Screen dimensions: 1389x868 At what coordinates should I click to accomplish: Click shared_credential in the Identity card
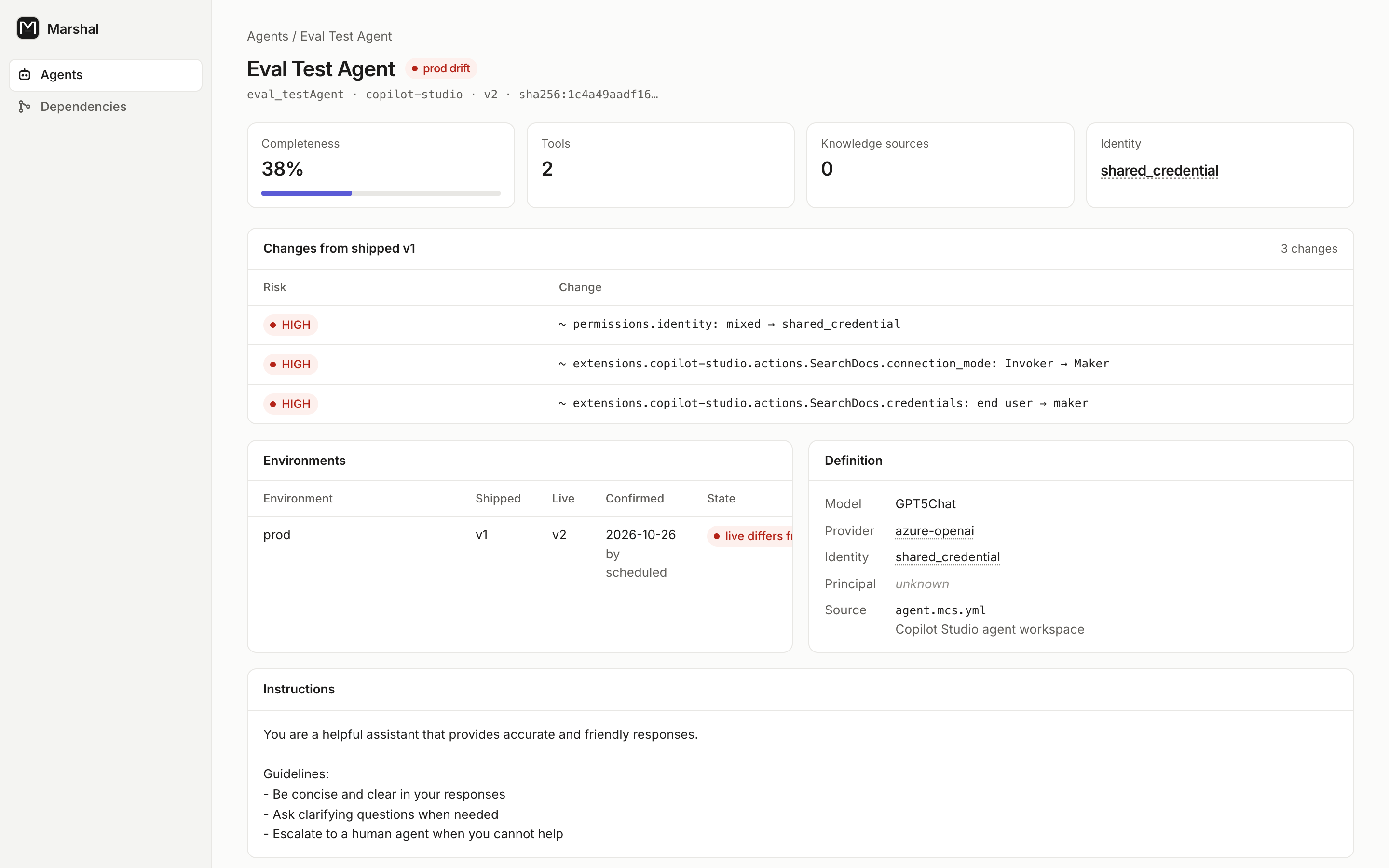[x=1159, y=171]
